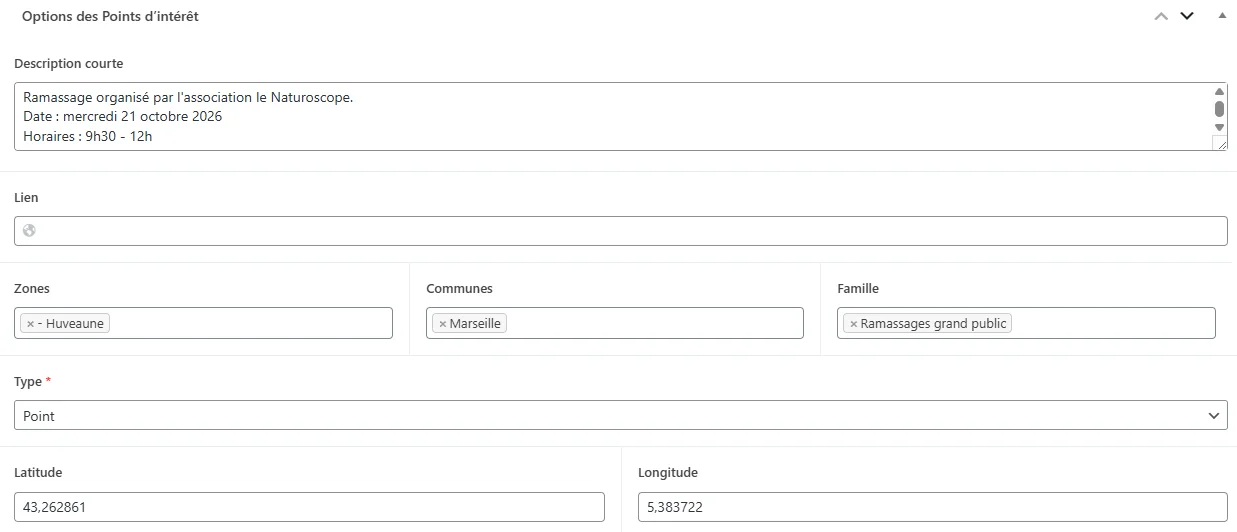Click the Lien label

pos(26,198)
